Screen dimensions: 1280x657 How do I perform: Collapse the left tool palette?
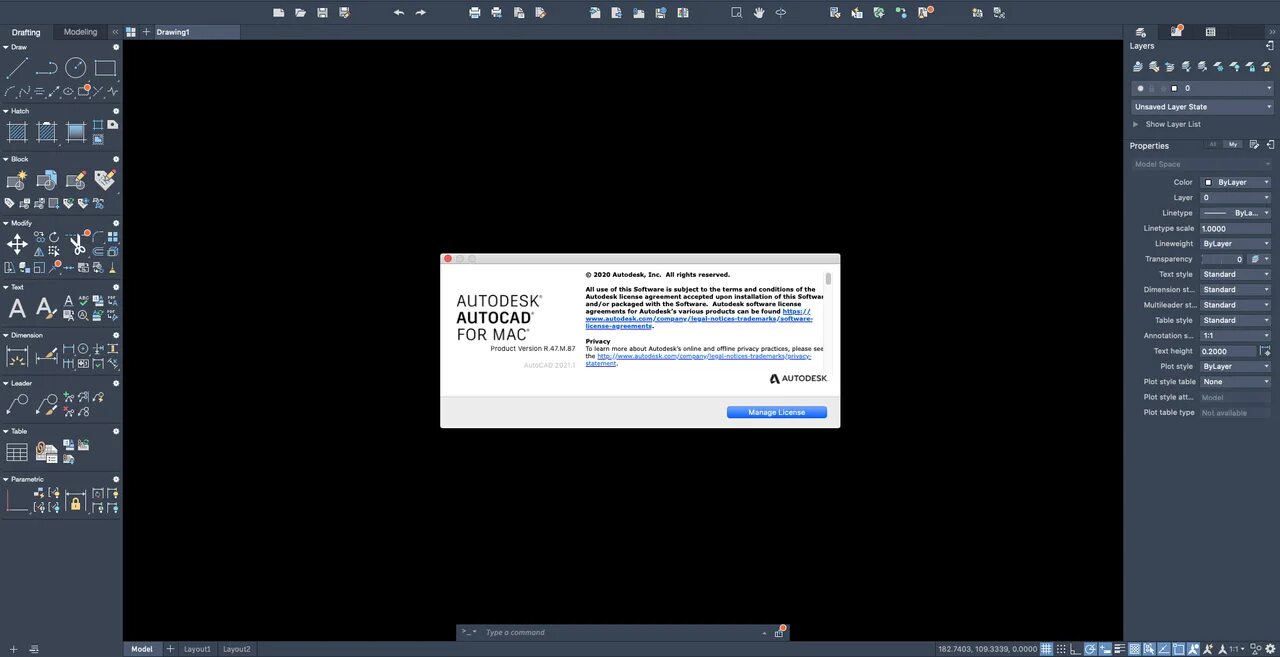(115, 32)
